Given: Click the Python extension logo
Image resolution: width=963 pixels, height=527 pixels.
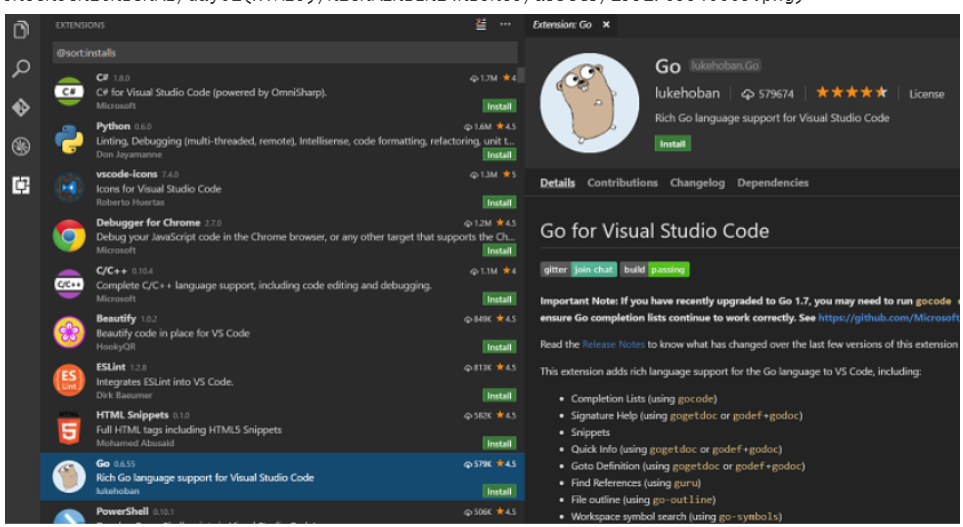Looking at the screenshot, I should pos(69,139).
